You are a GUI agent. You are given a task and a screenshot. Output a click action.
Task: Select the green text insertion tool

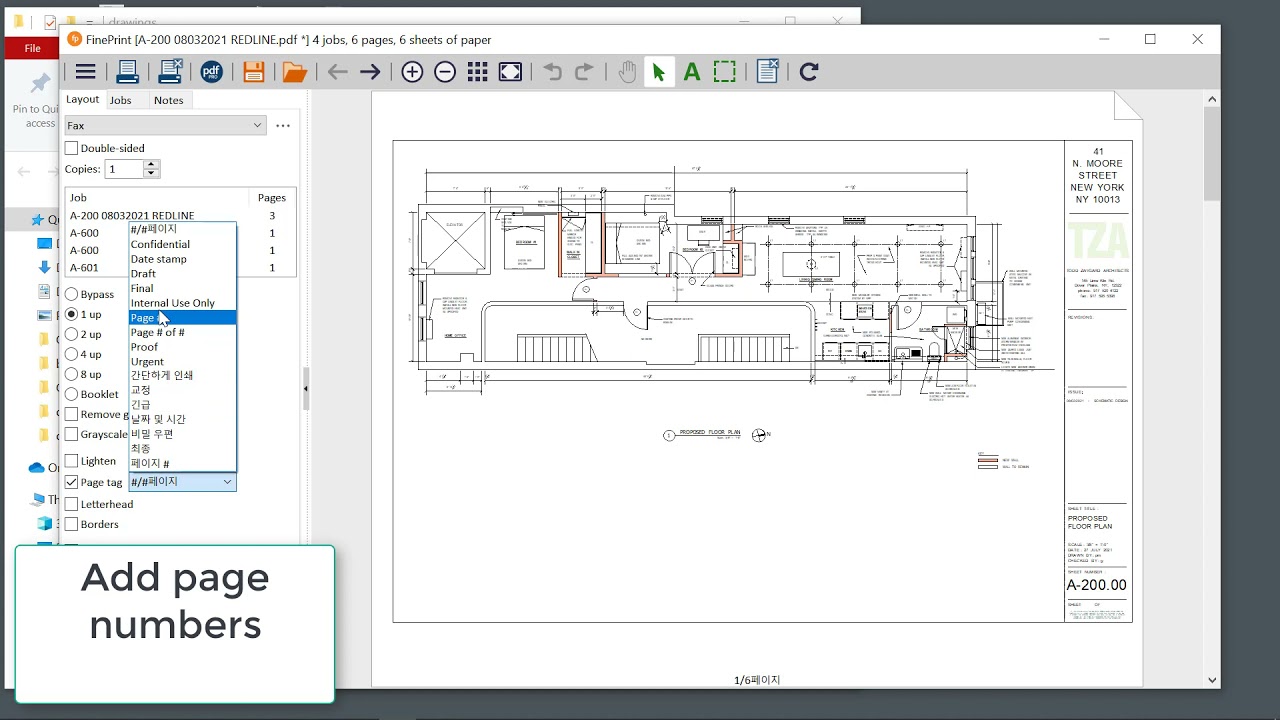pos(691,71)
